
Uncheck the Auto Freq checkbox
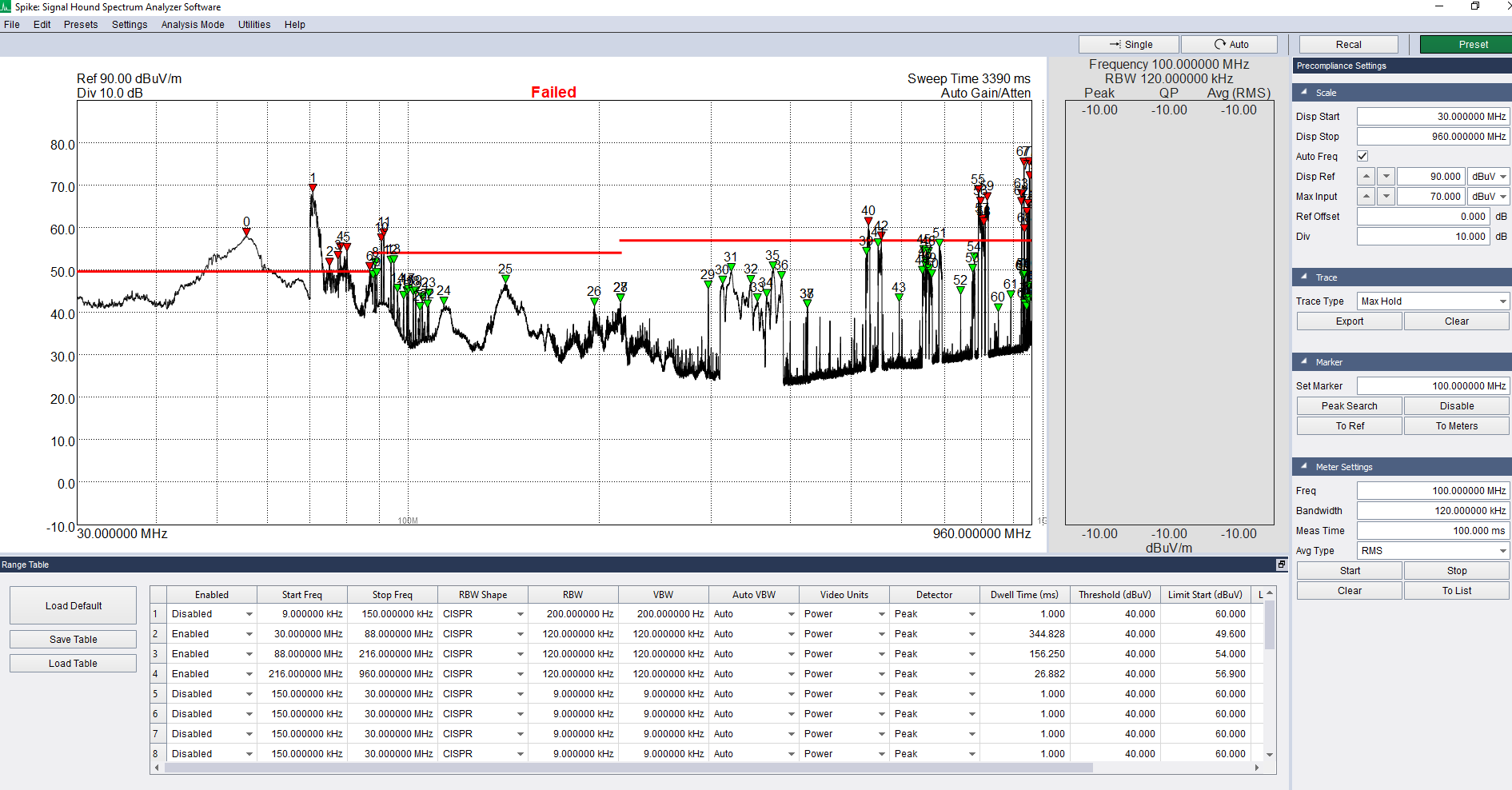pyautogui.click(x=1362, y=157)
